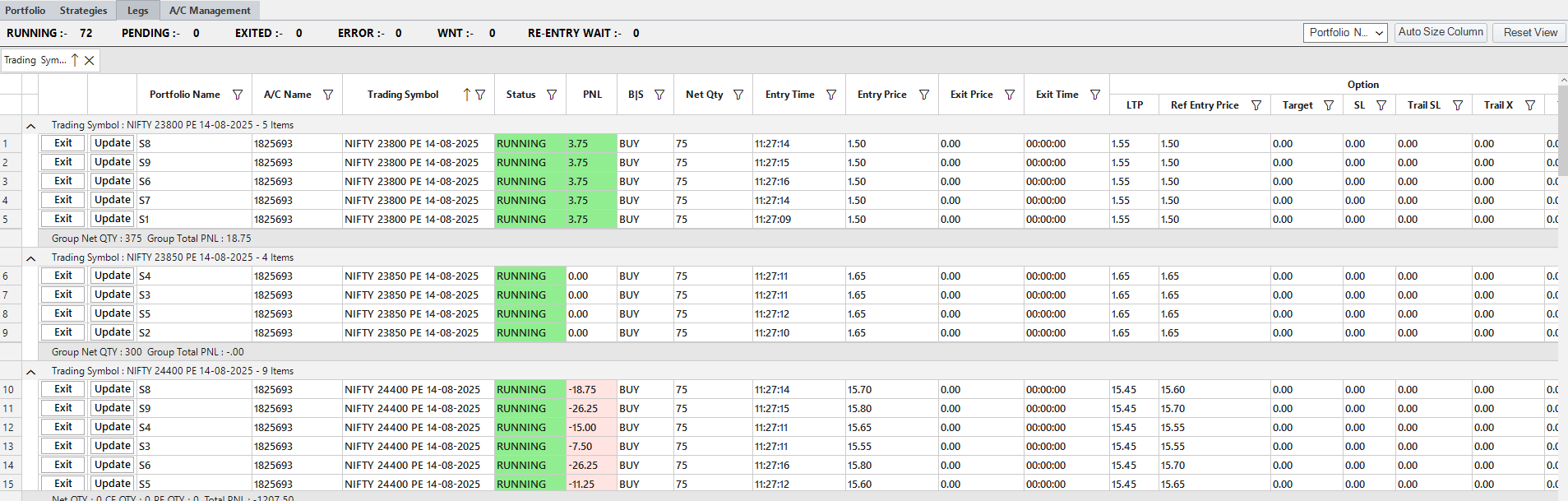The width and height of the screenshot is (1568, 501).
Task: Update the S6 leg in row 14
Action: point(112,465)
